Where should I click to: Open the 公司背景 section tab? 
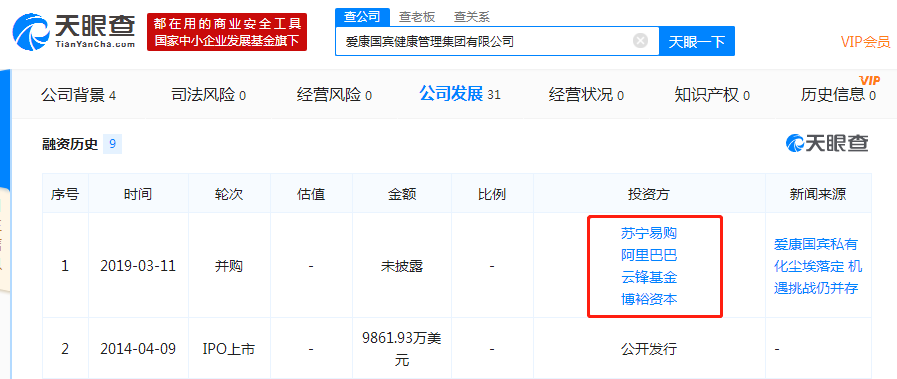(x=78, y=95)
